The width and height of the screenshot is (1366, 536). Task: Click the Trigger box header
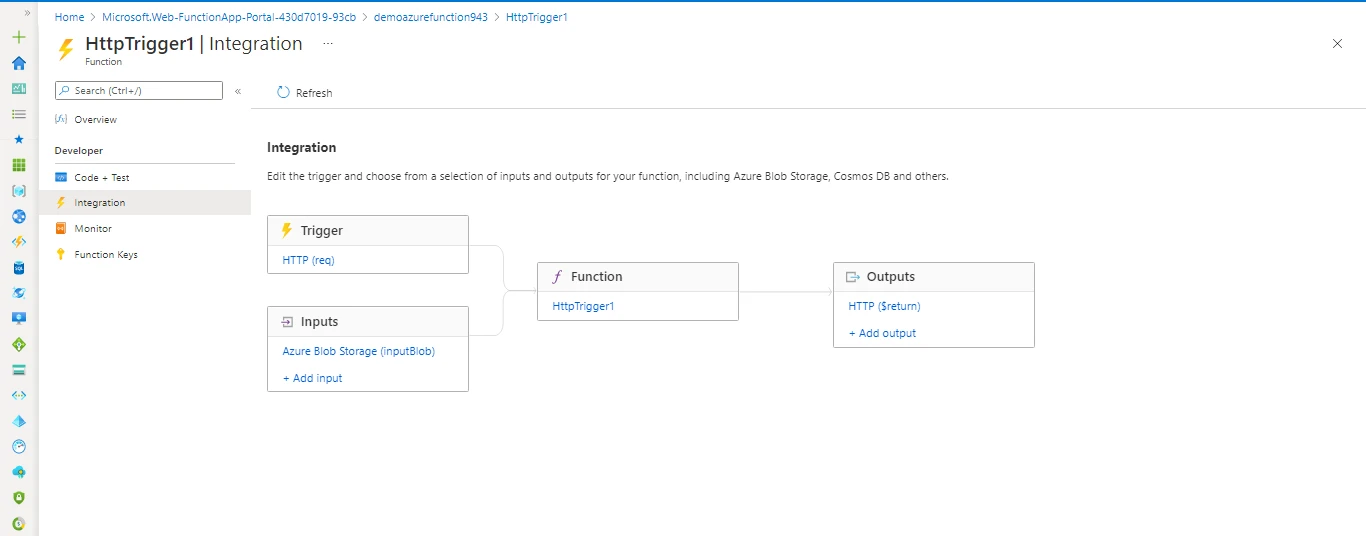pyautogui.click(x=368, y=230)
